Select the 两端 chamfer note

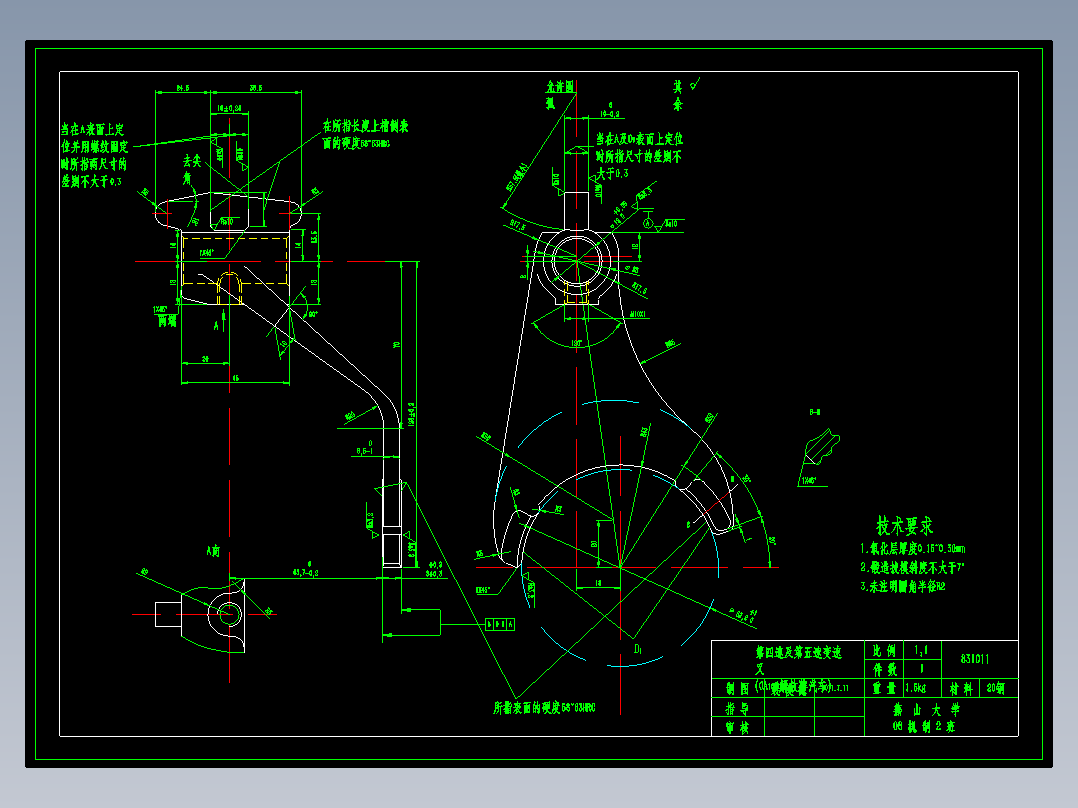(x=167, y=321)
